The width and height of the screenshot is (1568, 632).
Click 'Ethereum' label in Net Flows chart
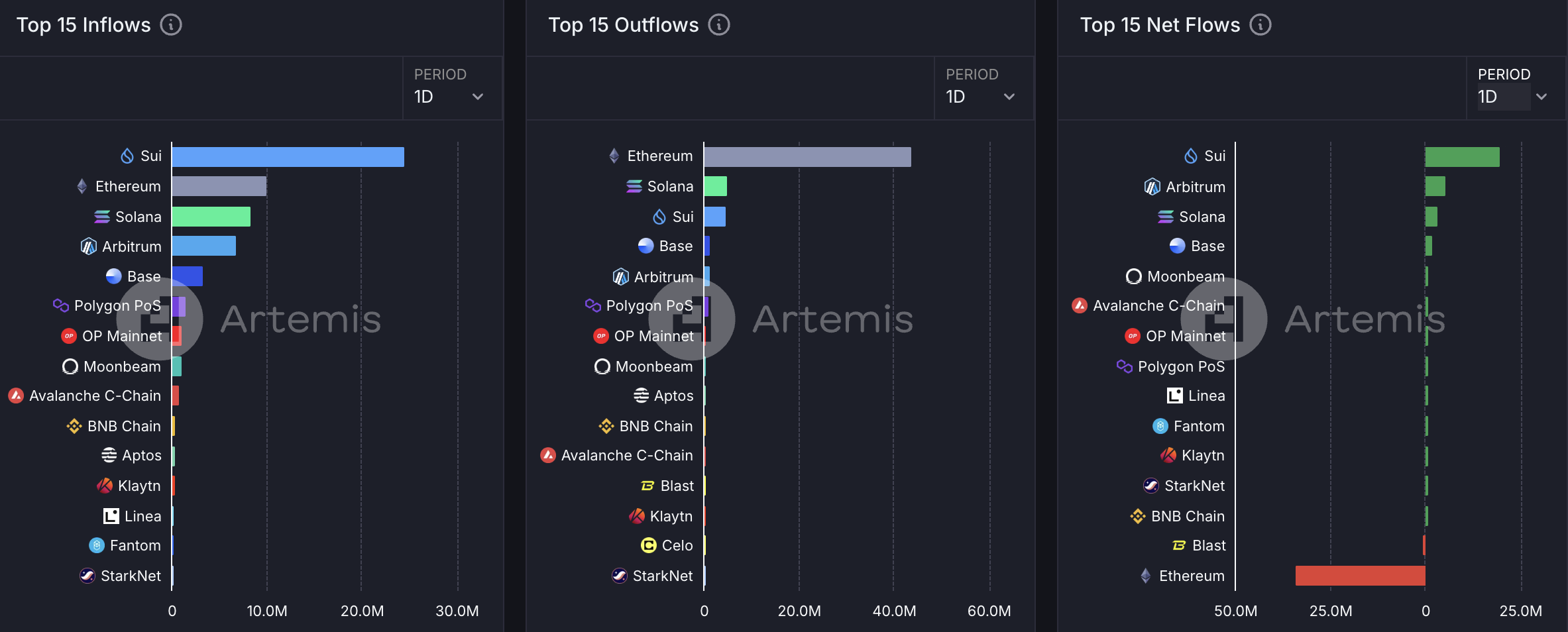pos(1192,576)
